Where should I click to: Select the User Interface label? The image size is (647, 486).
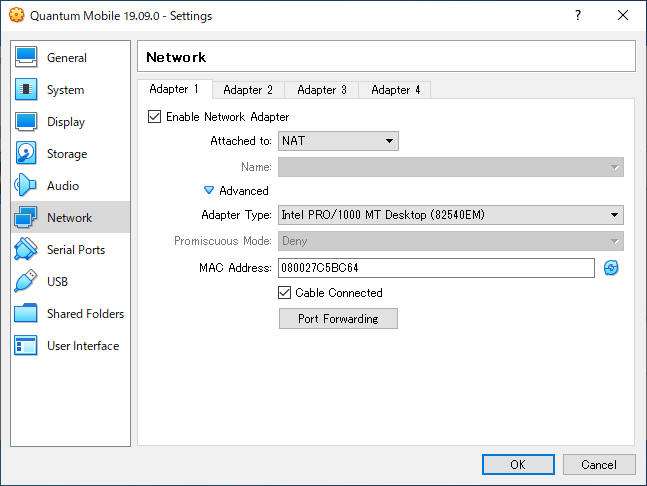pos(83,346)
